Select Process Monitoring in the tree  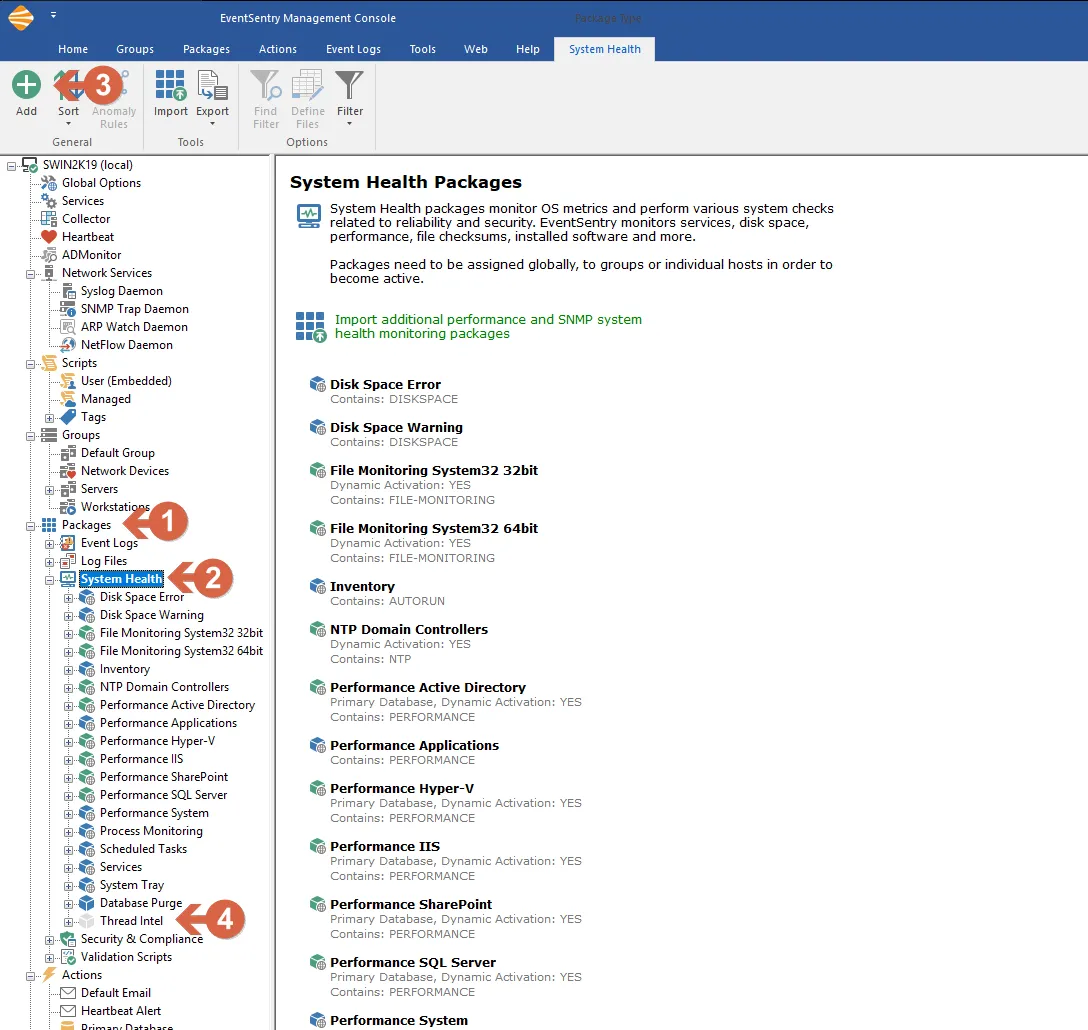click(151, 831)
